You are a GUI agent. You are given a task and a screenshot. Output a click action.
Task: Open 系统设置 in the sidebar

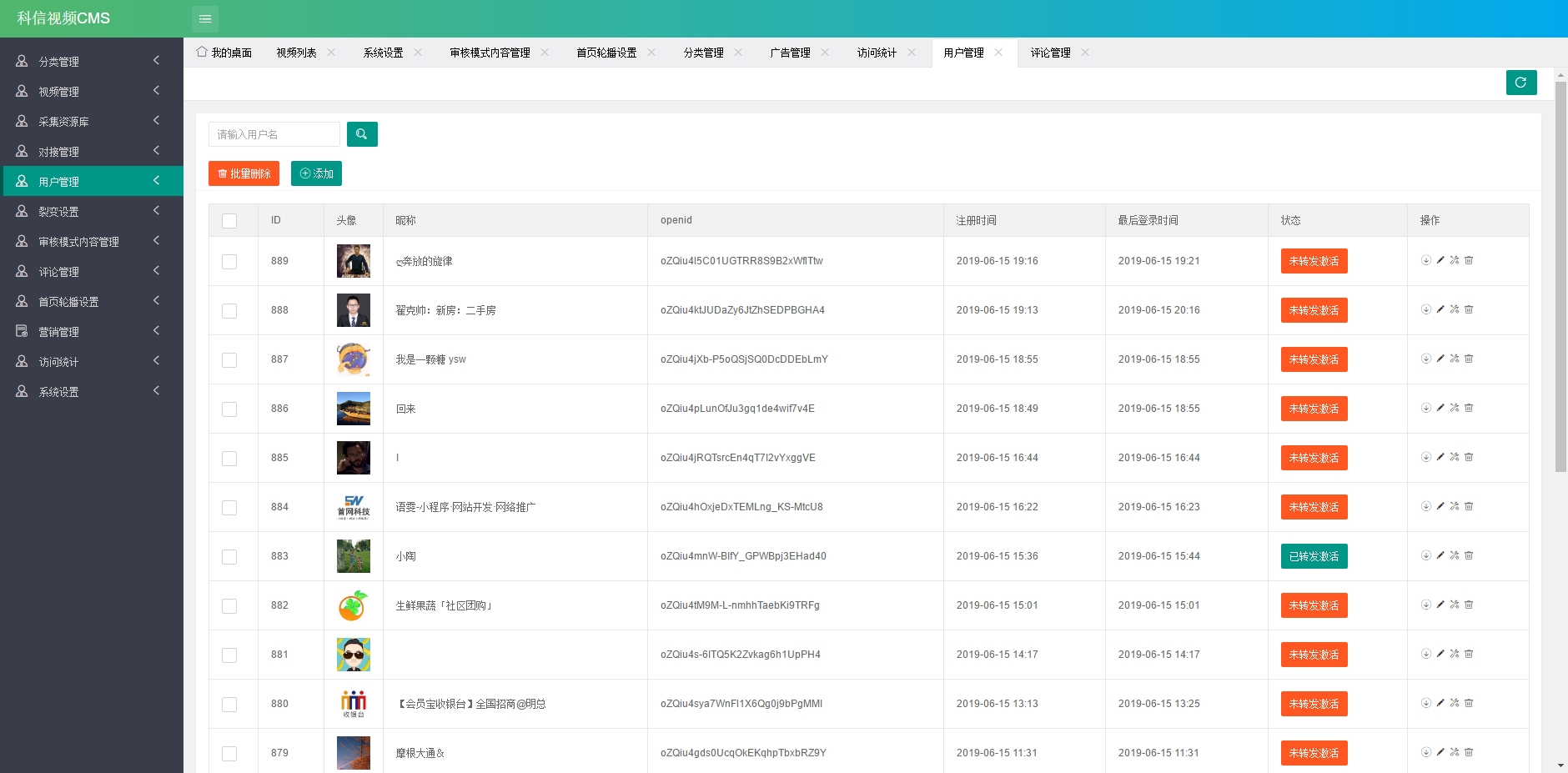pyautogui.click(x=92, y=391)
